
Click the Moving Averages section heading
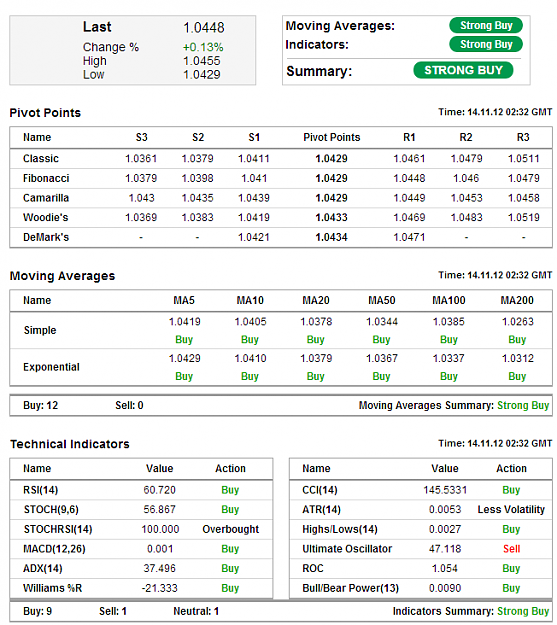[x=62, y=276]
